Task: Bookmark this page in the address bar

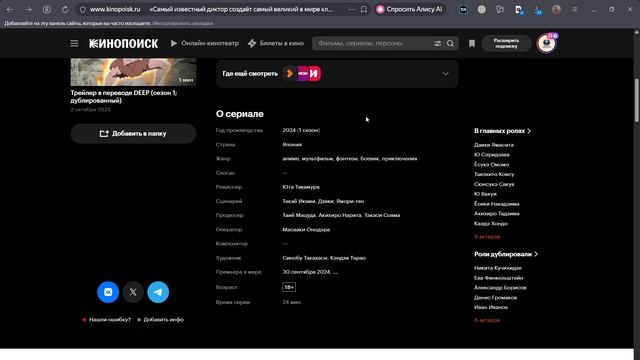Action: [364, 9]
